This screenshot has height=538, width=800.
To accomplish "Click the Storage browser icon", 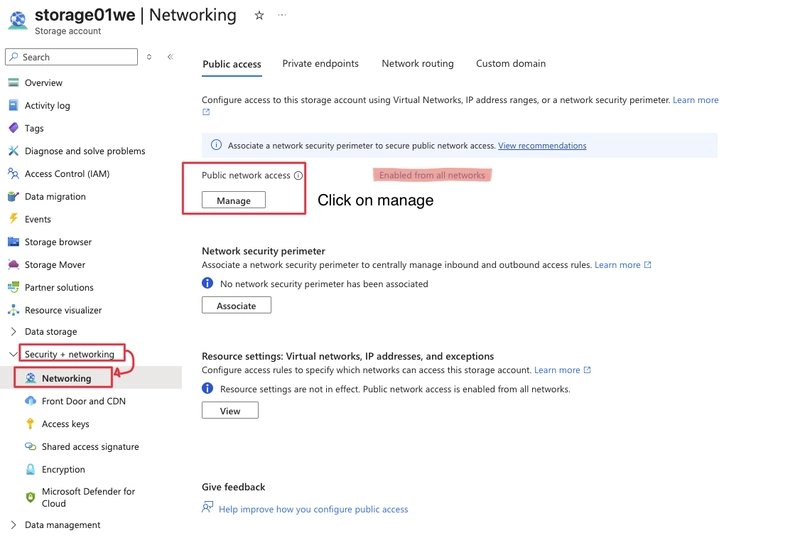I will 14,242.
